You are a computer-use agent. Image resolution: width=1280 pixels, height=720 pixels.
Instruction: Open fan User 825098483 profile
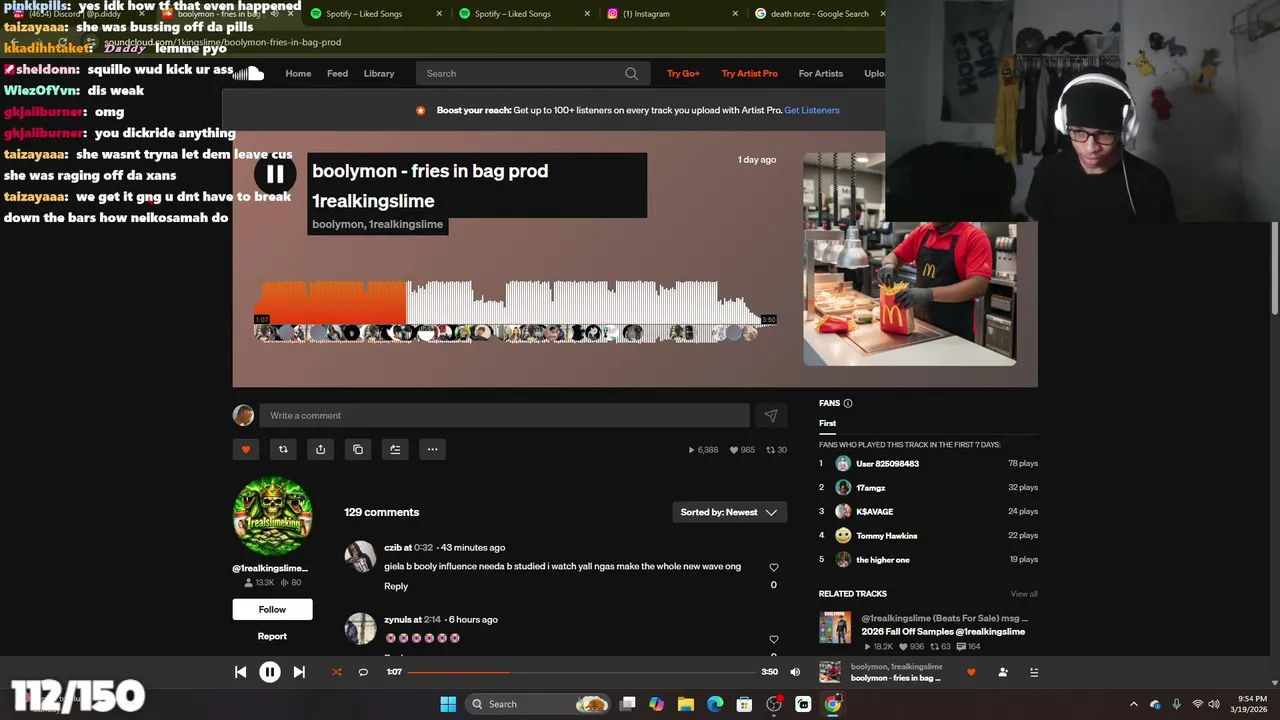pos(887,464)
